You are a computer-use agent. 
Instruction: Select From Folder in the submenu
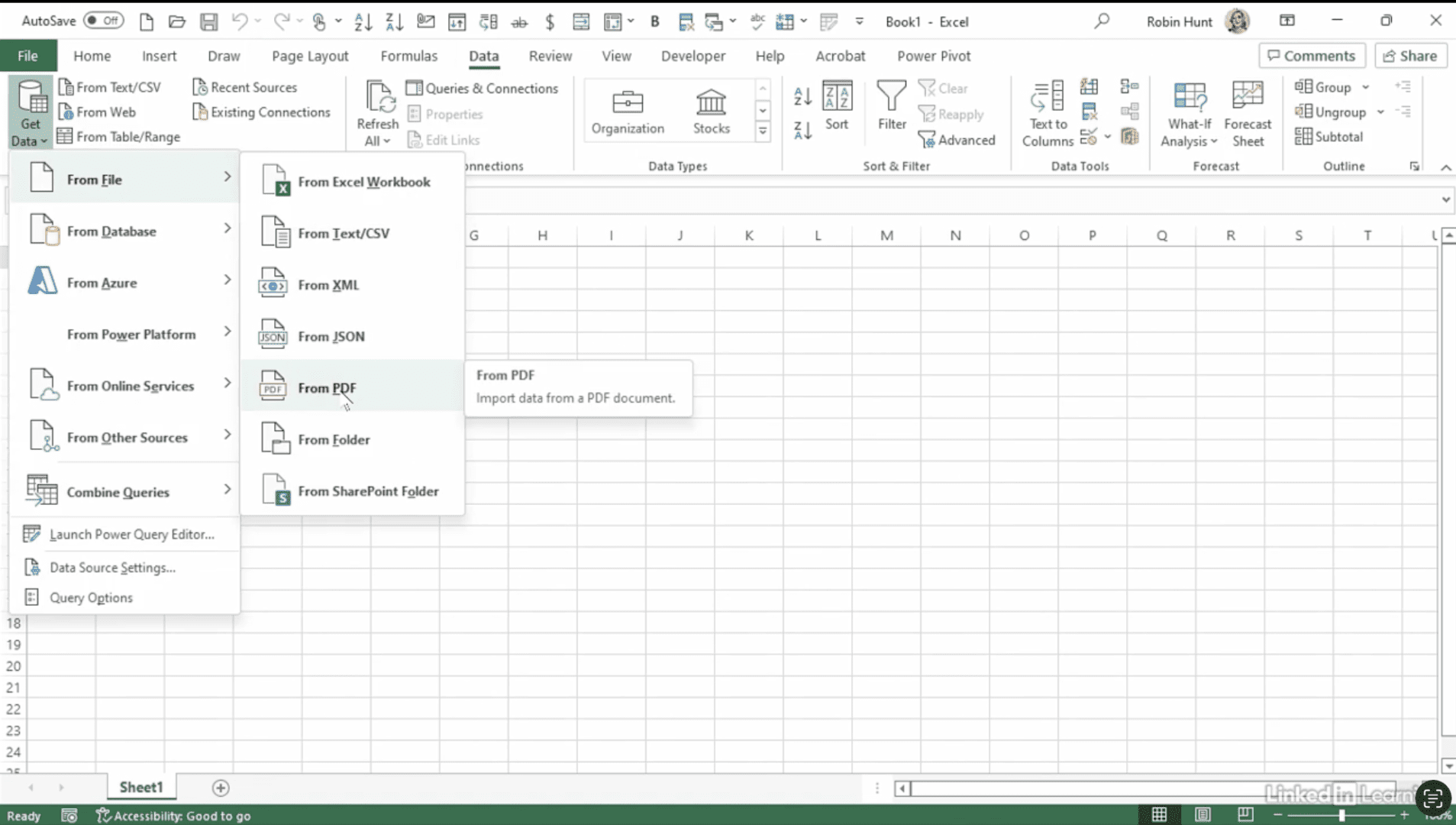click(x=352, y=439)
